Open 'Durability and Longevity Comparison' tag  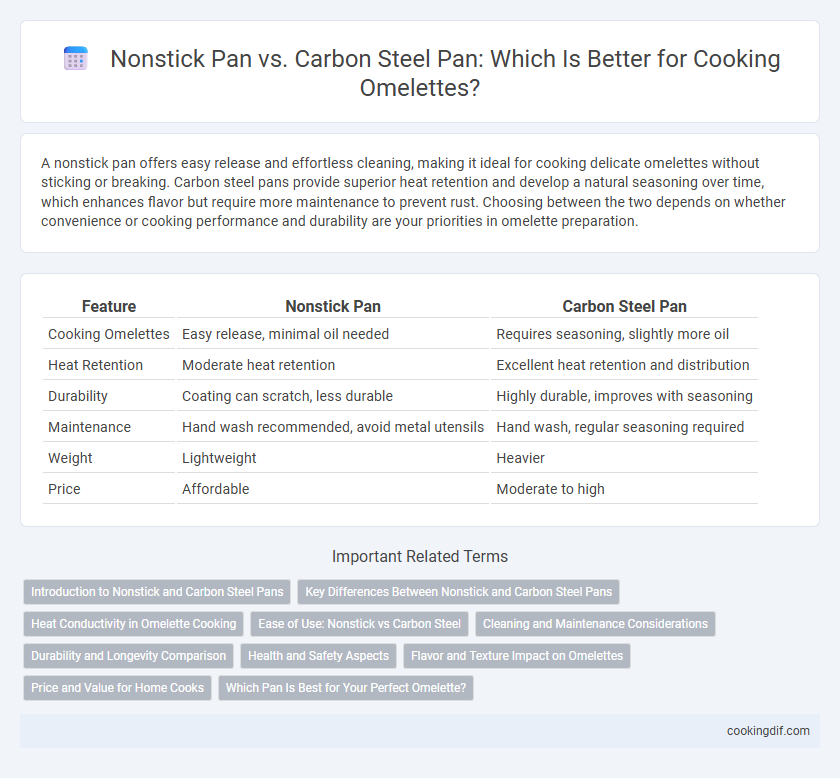coord(129,656)
